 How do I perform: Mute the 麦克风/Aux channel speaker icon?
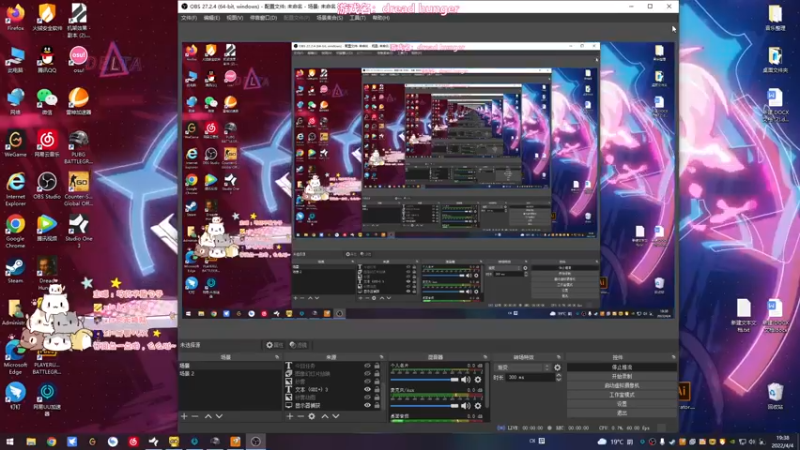point(466,406)
